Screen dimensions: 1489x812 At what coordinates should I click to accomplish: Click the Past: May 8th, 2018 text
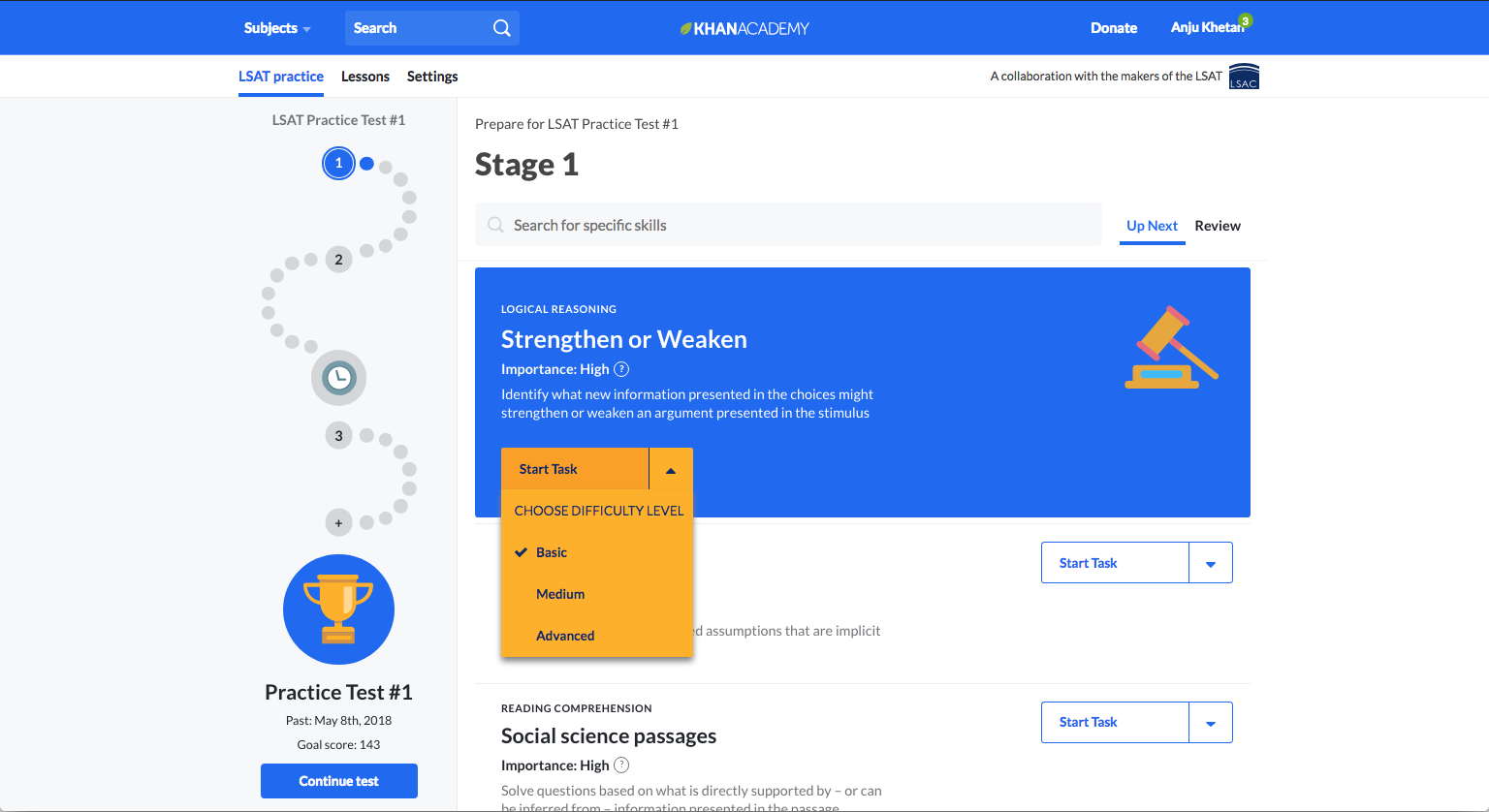click(338, 721)
